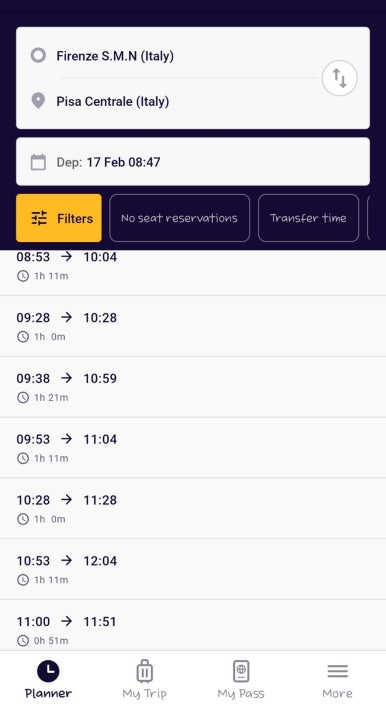386x712 pixels.
Task: Open the My Pass icon
Action: pyautogui.click(x=241, y=671)
